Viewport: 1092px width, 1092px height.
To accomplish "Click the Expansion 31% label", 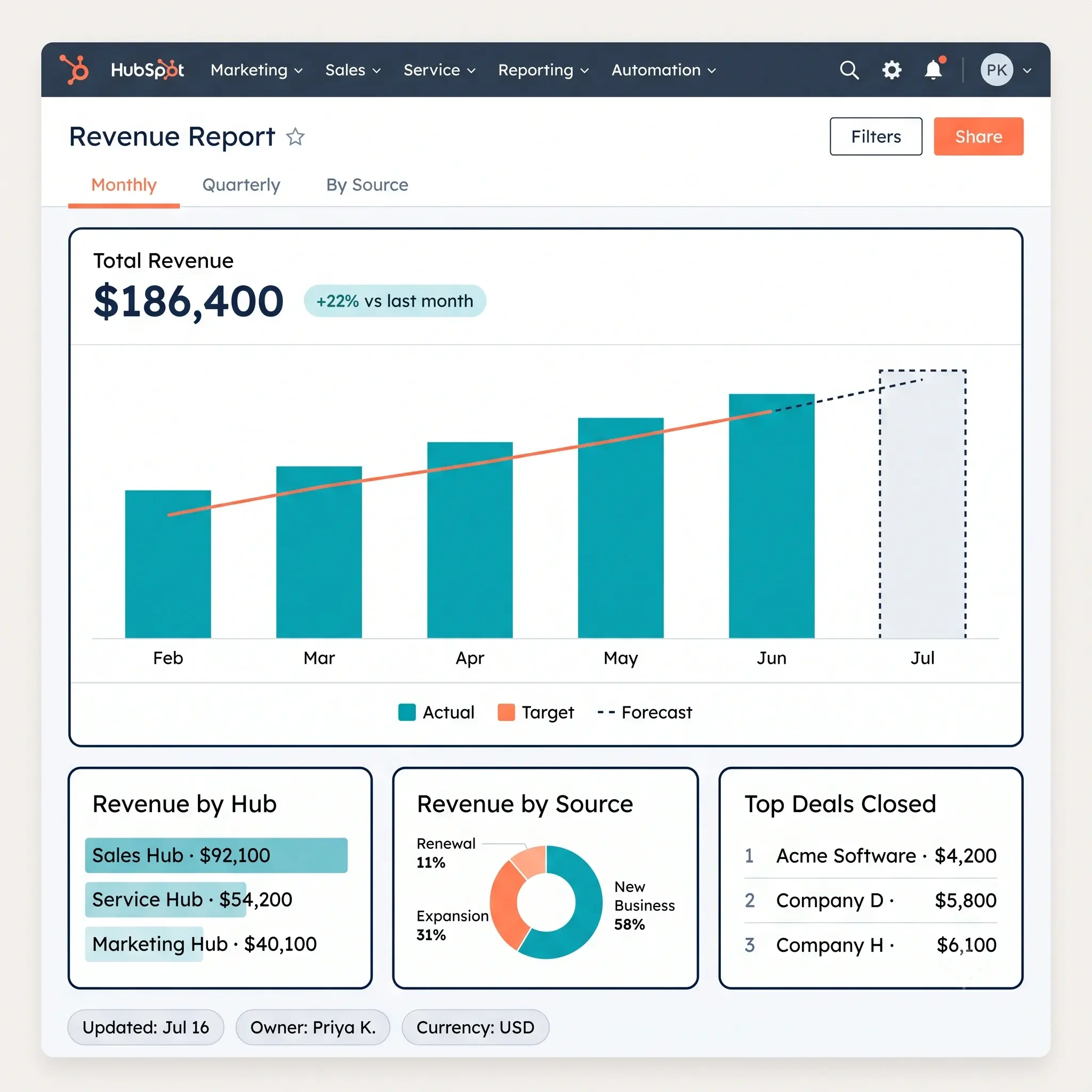I will point(452,925).
